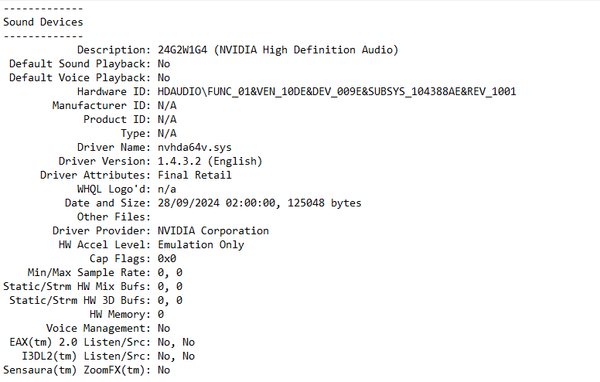
Task: Click the Default Voice Playback label
Action: 80,78
